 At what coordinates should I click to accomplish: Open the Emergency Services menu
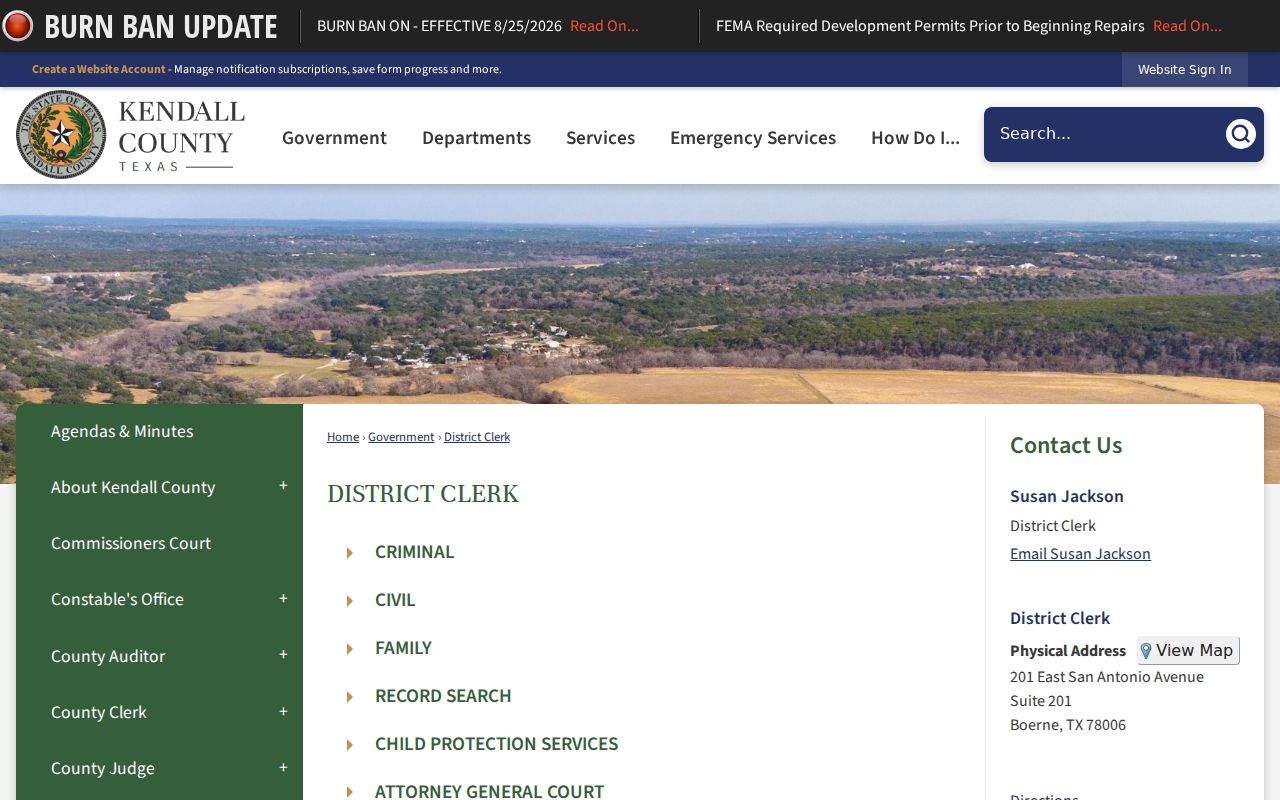tap(753, 138)
